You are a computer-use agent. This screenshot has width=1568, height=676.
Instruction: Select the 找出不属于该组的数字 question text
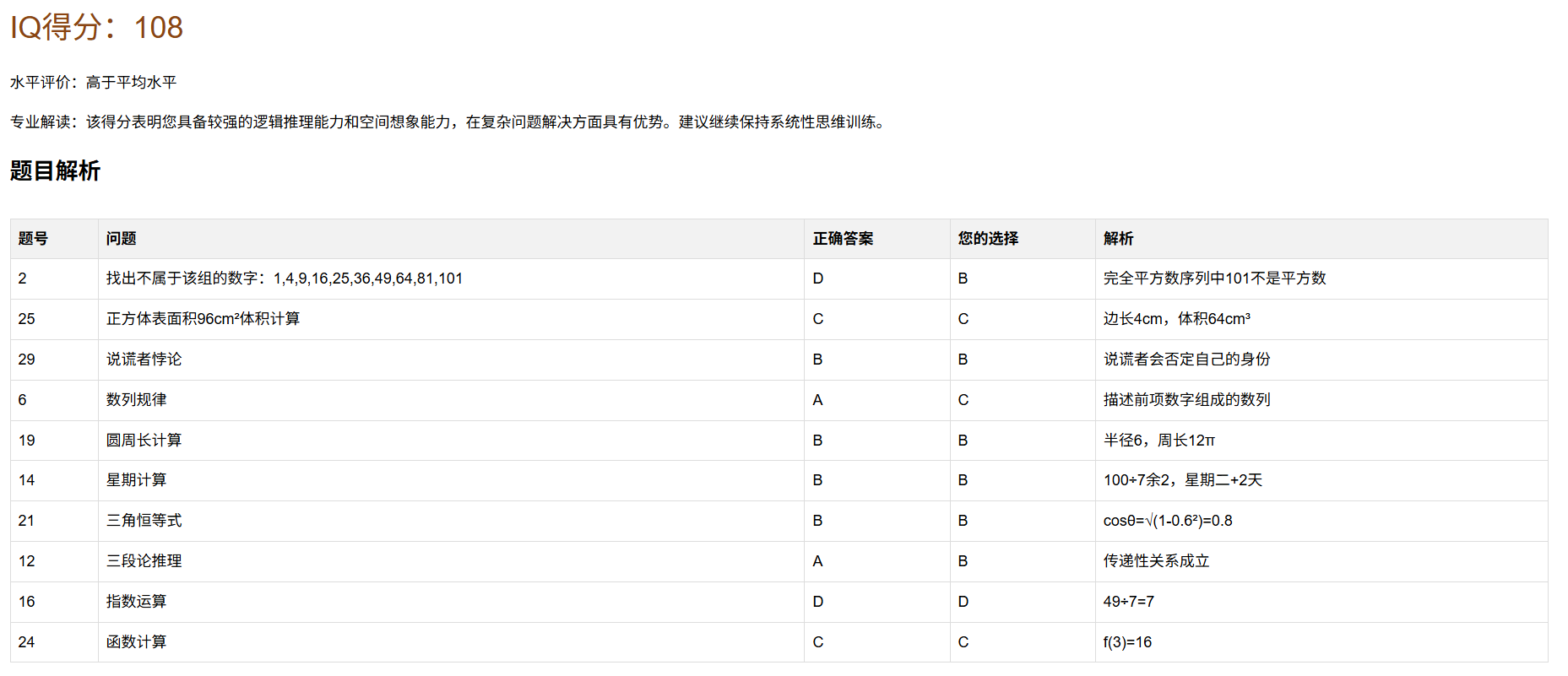click(284, 279)
